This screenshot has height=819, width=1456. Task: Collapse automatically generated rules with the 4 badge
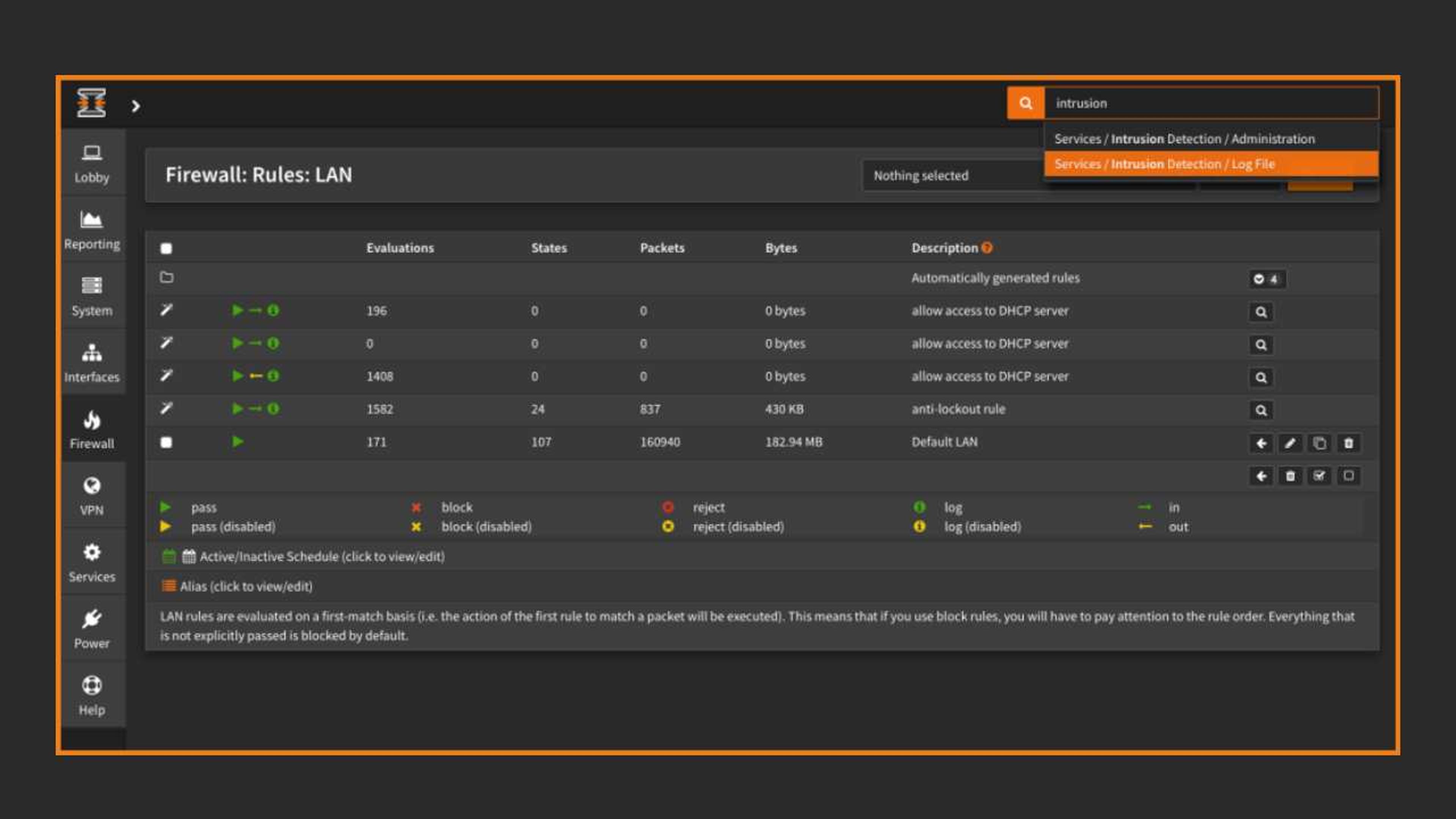coord(1267,279)
